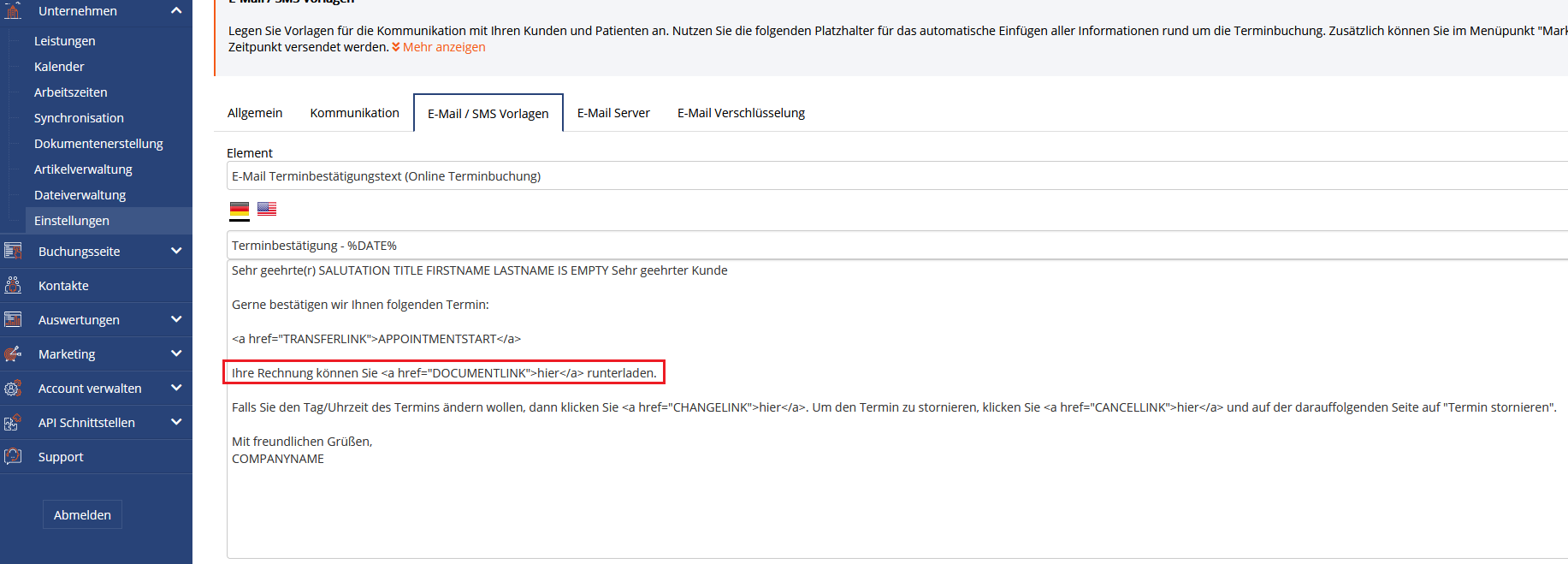This screenshot has height=564, width=1568.
Task: Click the Support menu label
Action: 61,457
